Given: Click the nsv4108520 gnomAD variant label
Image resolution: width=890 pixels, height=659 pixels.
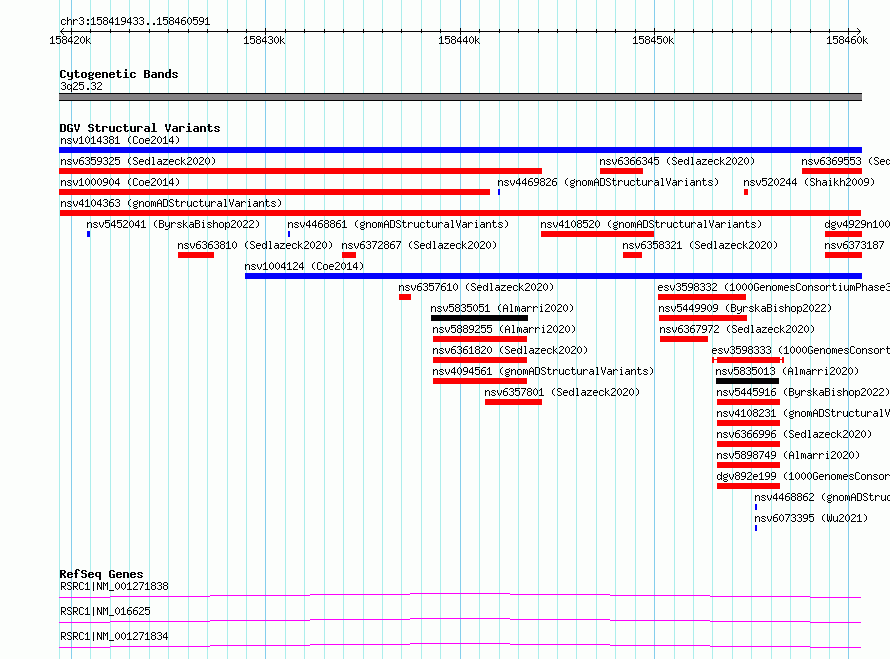Looking at the screenshot, I should click(x=651, y=224).
